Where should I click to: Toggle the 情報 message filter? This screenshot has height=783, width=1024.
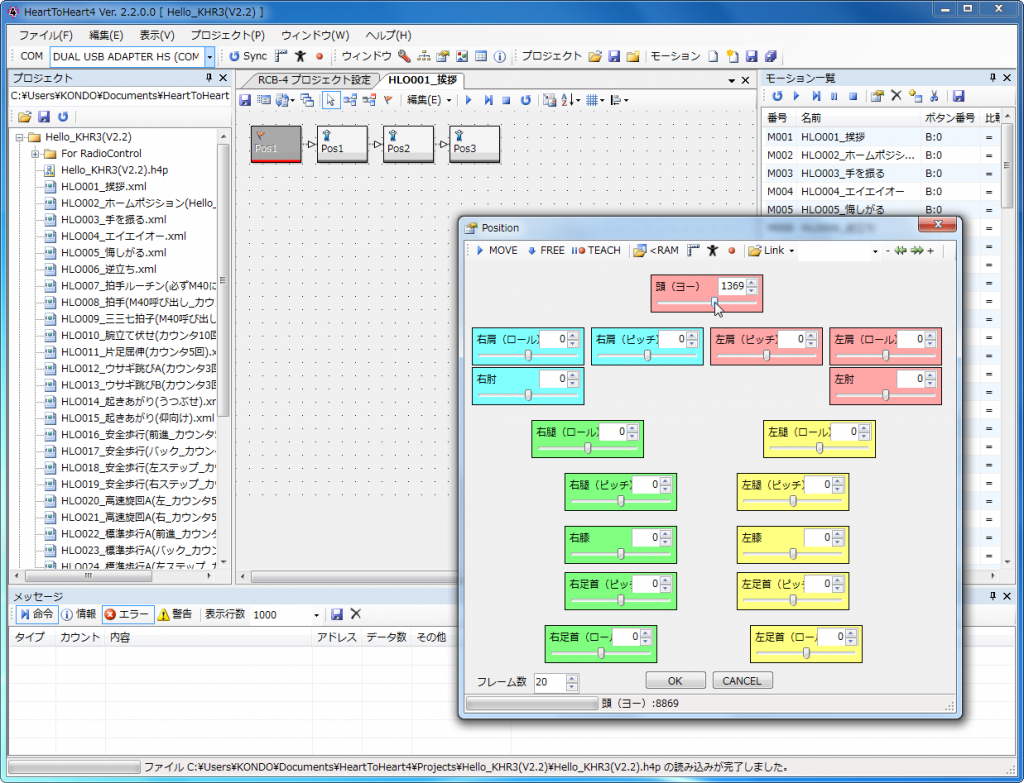pyautogui.click(x=79, y=614)
